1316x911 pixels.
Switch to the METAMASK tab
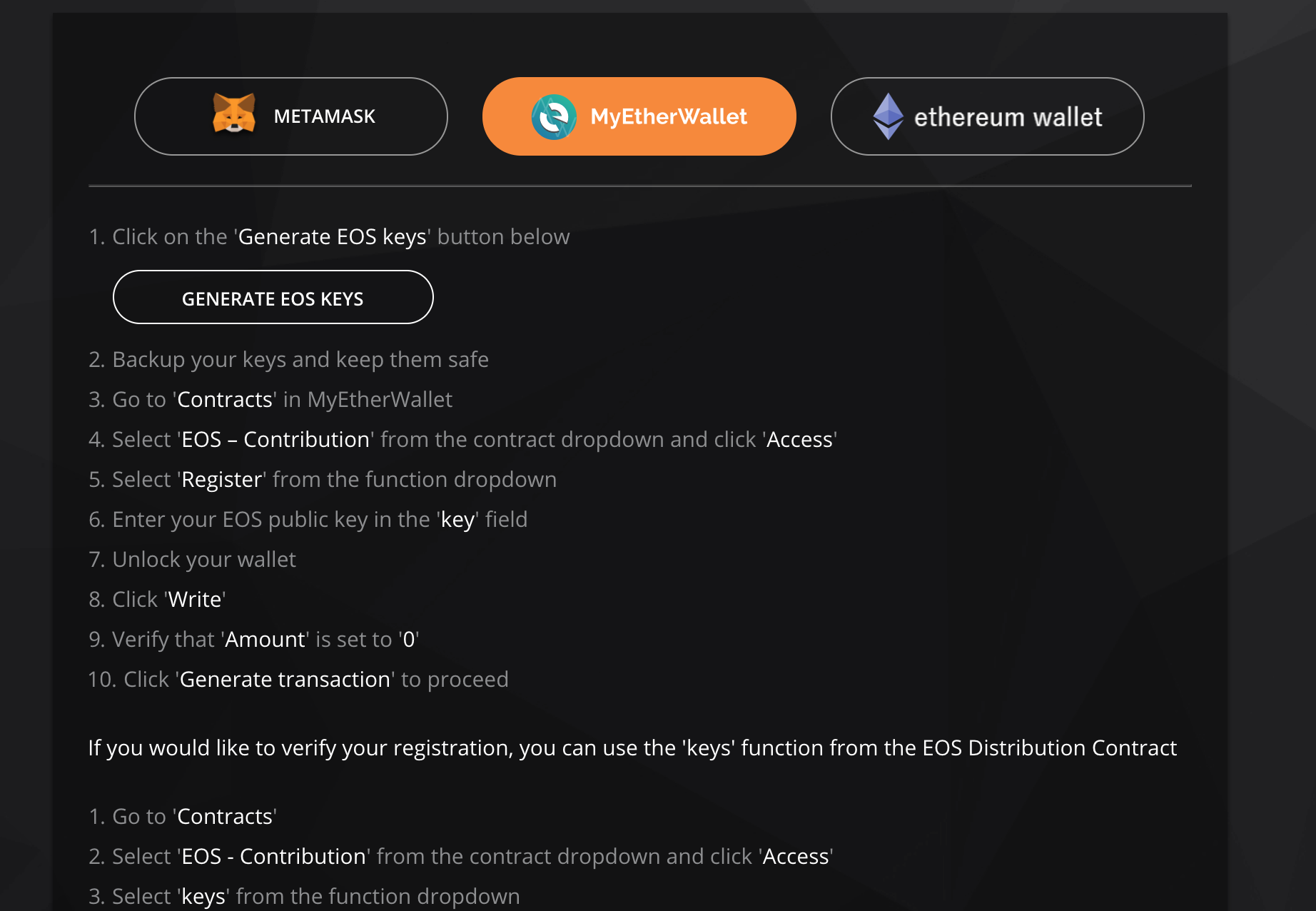coord(291,116)
